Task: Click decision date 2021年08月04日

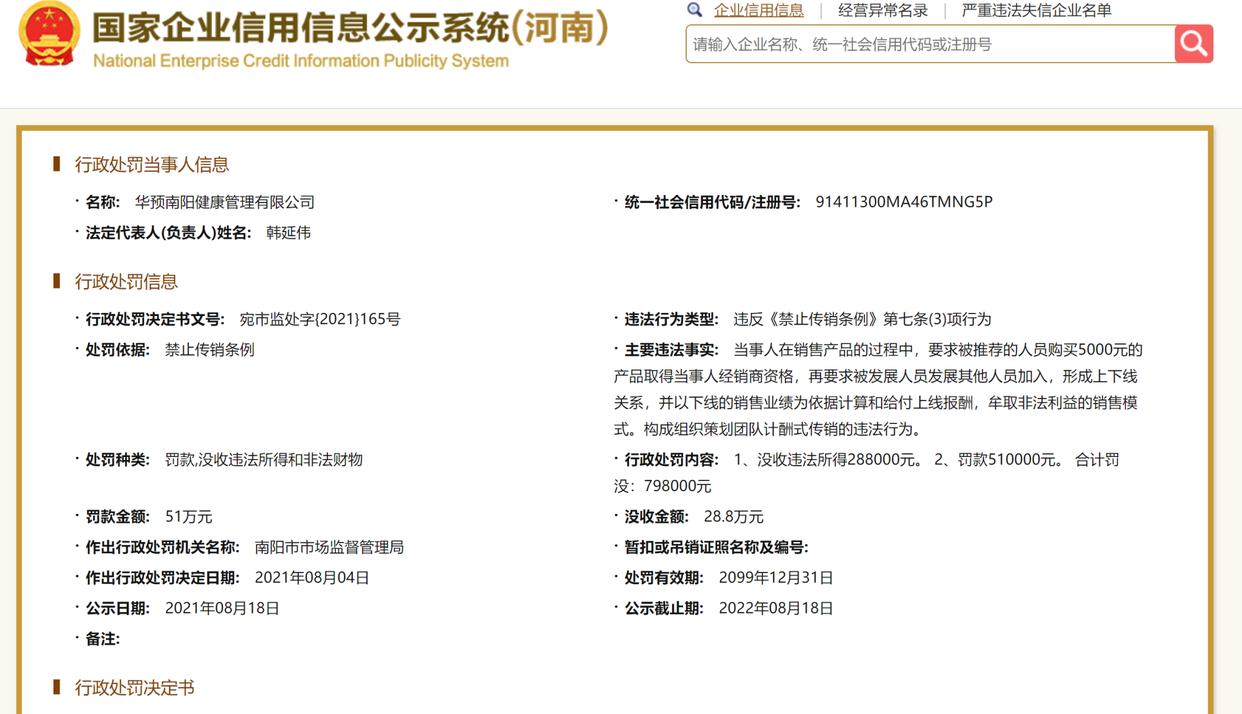Action: (312, 578)
